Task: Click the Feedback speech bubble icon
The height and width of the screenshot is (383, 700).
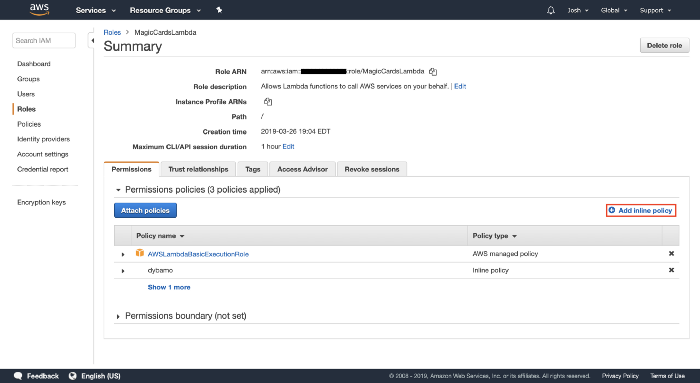Action: tap(18, 376)
